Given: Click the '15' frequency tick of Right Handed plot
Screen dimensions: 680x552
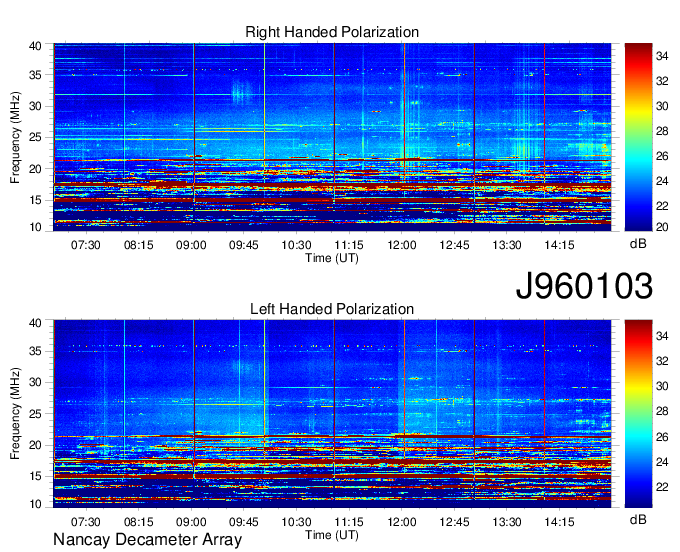Looking at the screenshot, I should [x=36, y=200].
